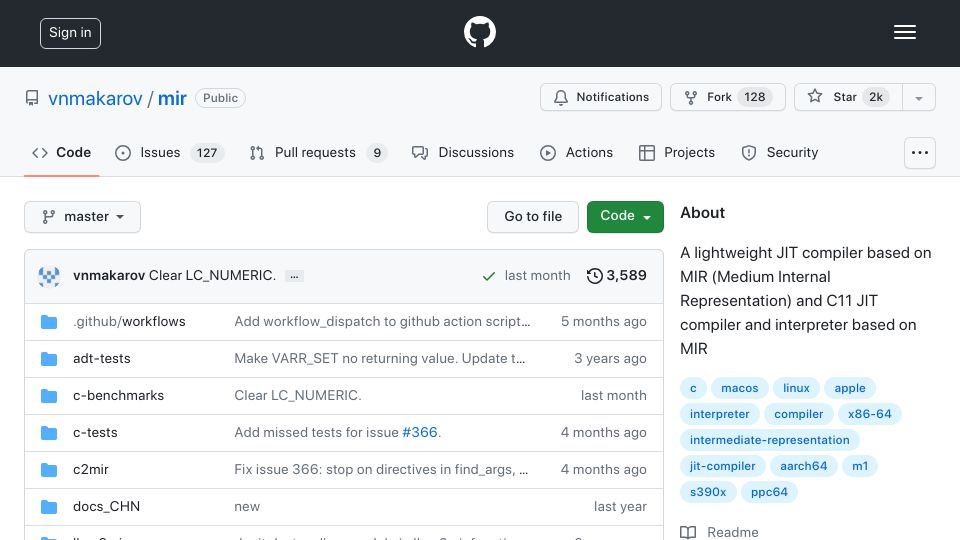
Task: View the 3,589 commits history
Action: coord(617,276)
